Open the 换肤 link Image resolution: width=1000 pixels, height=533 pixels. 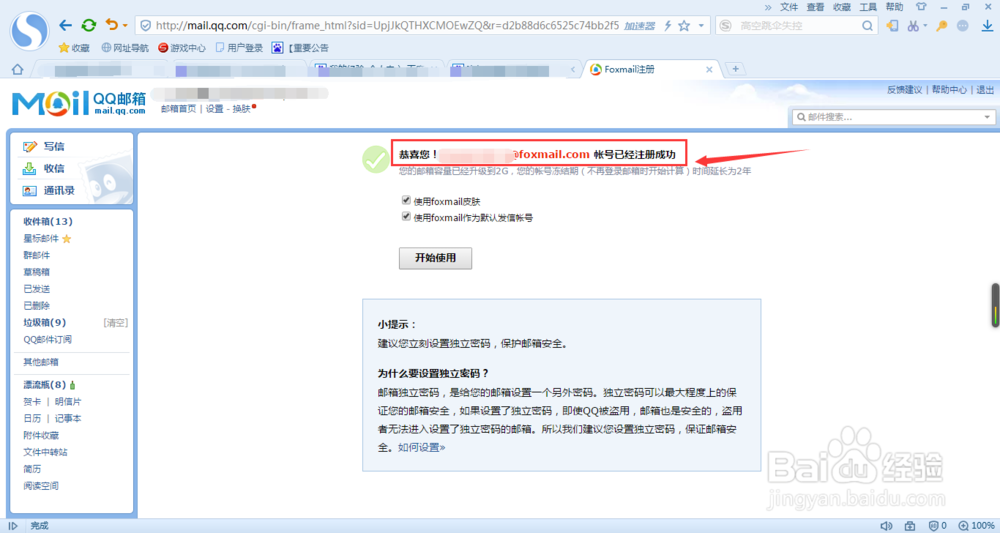tap(242, 109)
